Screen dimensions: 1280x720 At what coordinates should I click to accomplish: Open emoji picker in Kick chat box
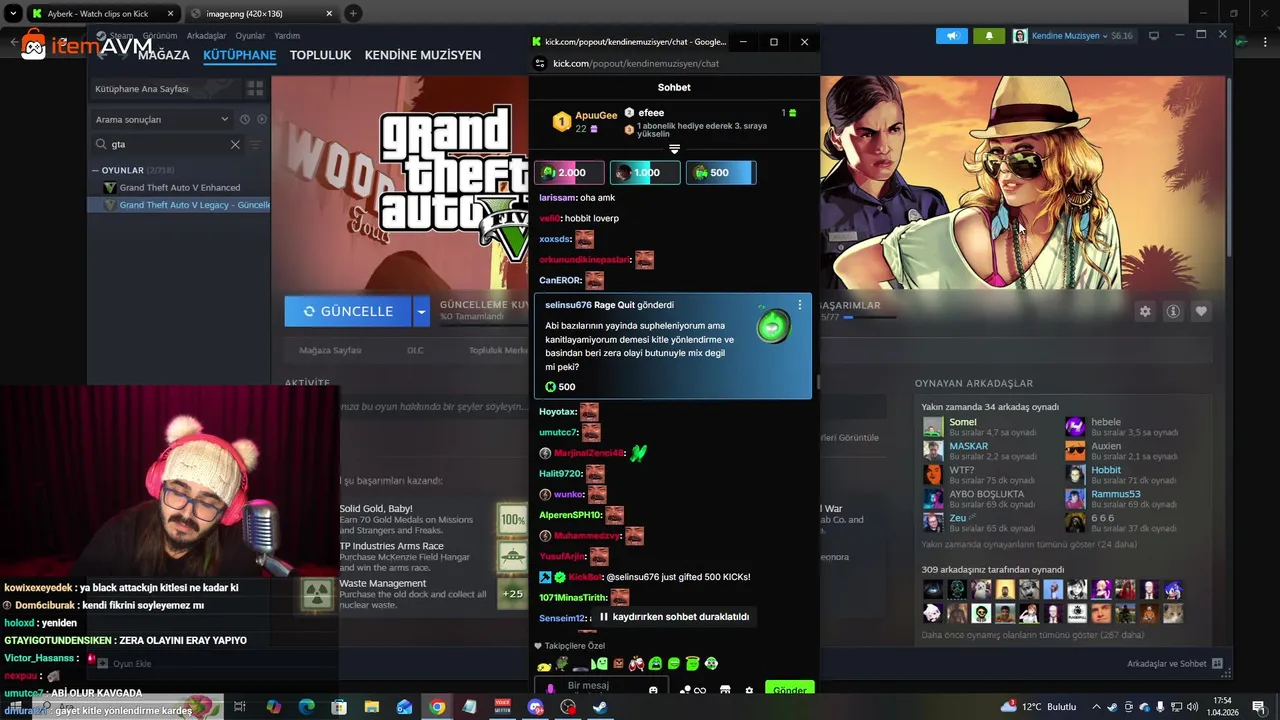tap(653, 690)
